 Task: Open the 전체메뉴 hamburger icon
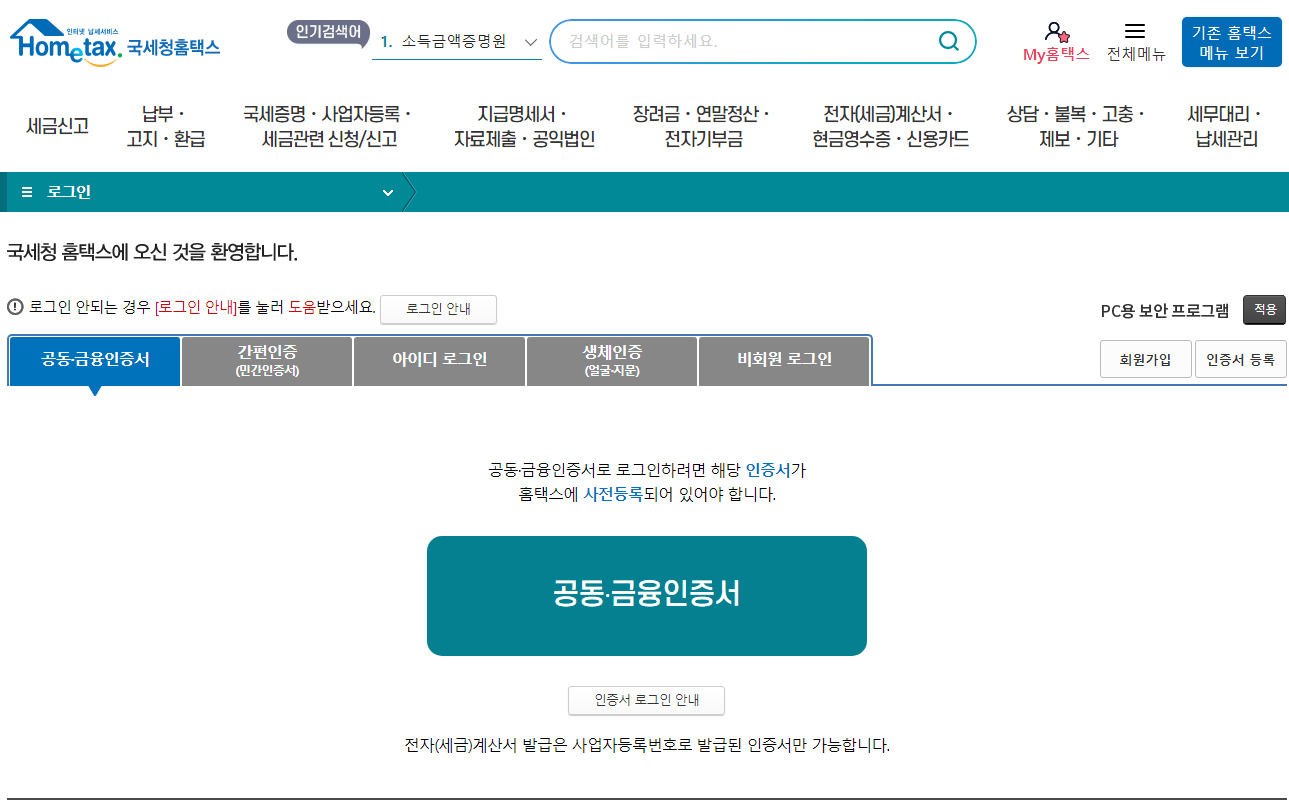click(1135, 31)
